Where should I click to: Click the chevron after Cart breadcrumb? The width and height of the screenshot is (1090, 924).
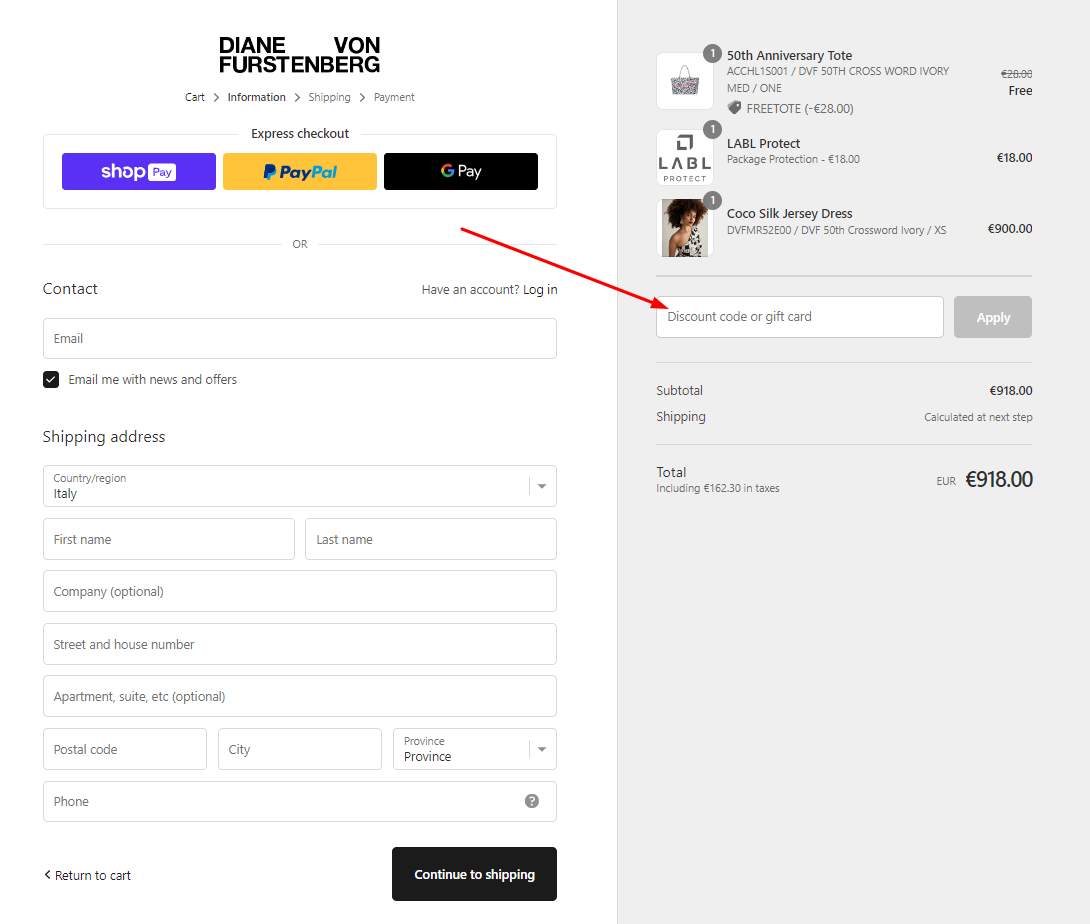tap(216, 97)
